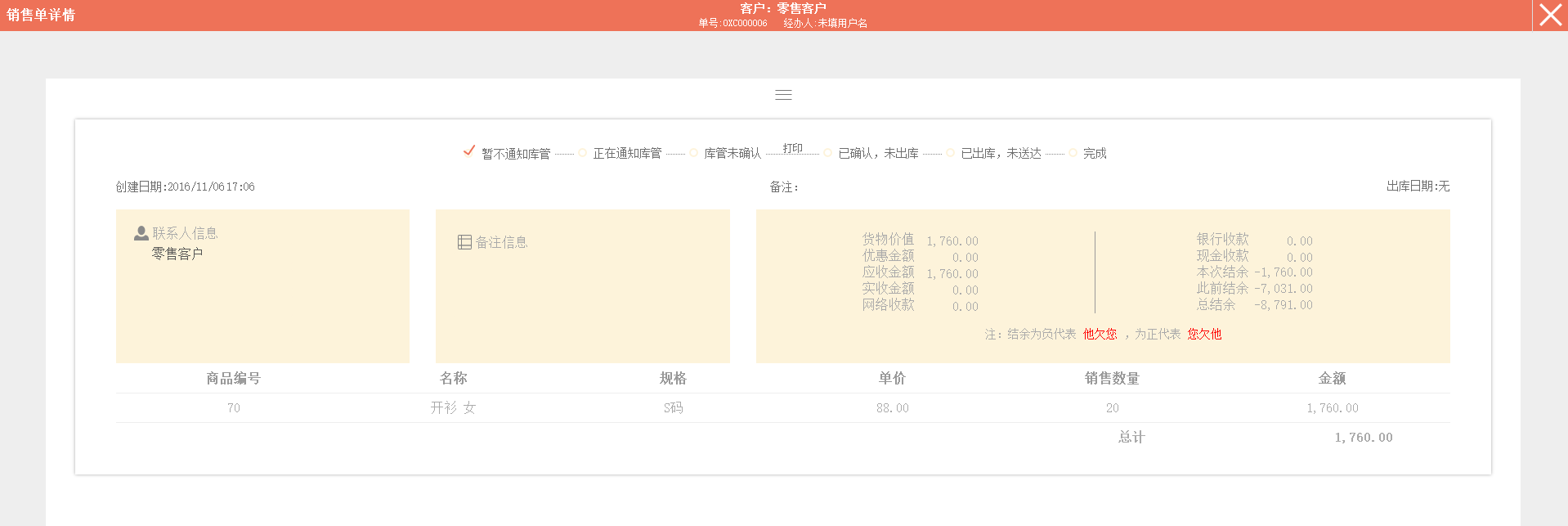Click the 商品编号 column header
The image size is (1568, 526).
(x=233, y=378)
